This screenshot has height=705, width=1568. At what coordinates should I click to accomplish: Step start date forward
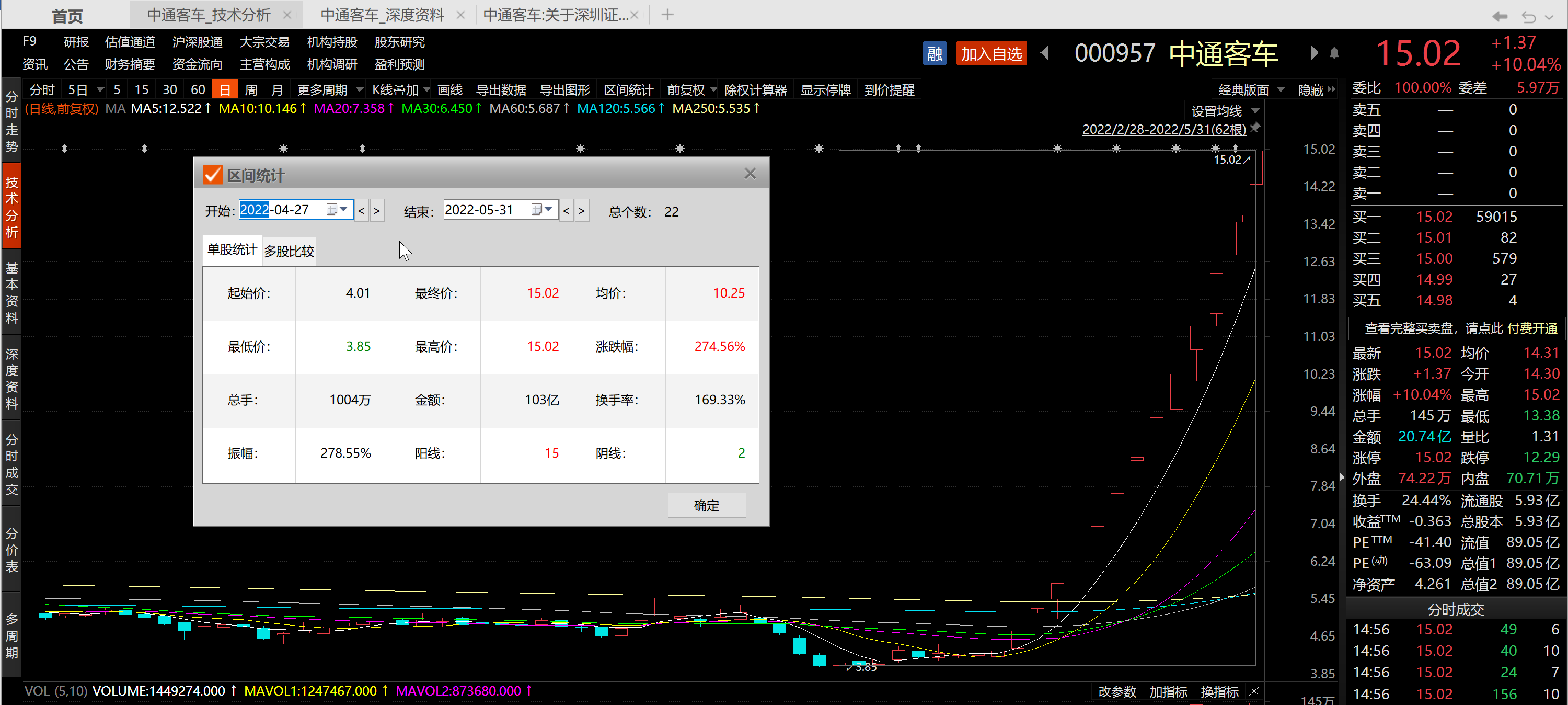tap(377, 211)
